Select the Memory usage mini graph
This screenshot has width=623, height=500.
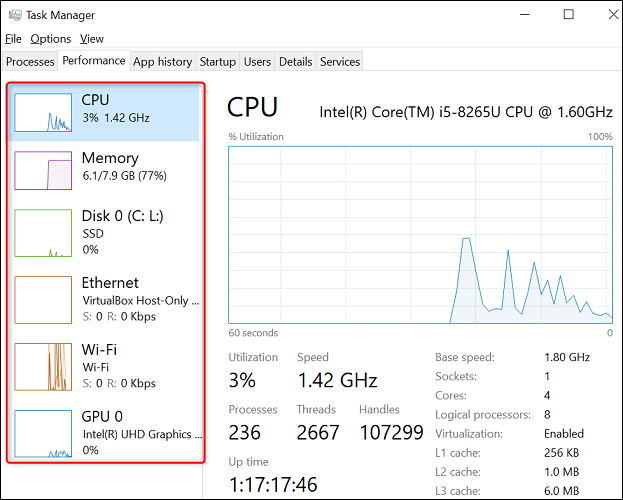[43, 171]
